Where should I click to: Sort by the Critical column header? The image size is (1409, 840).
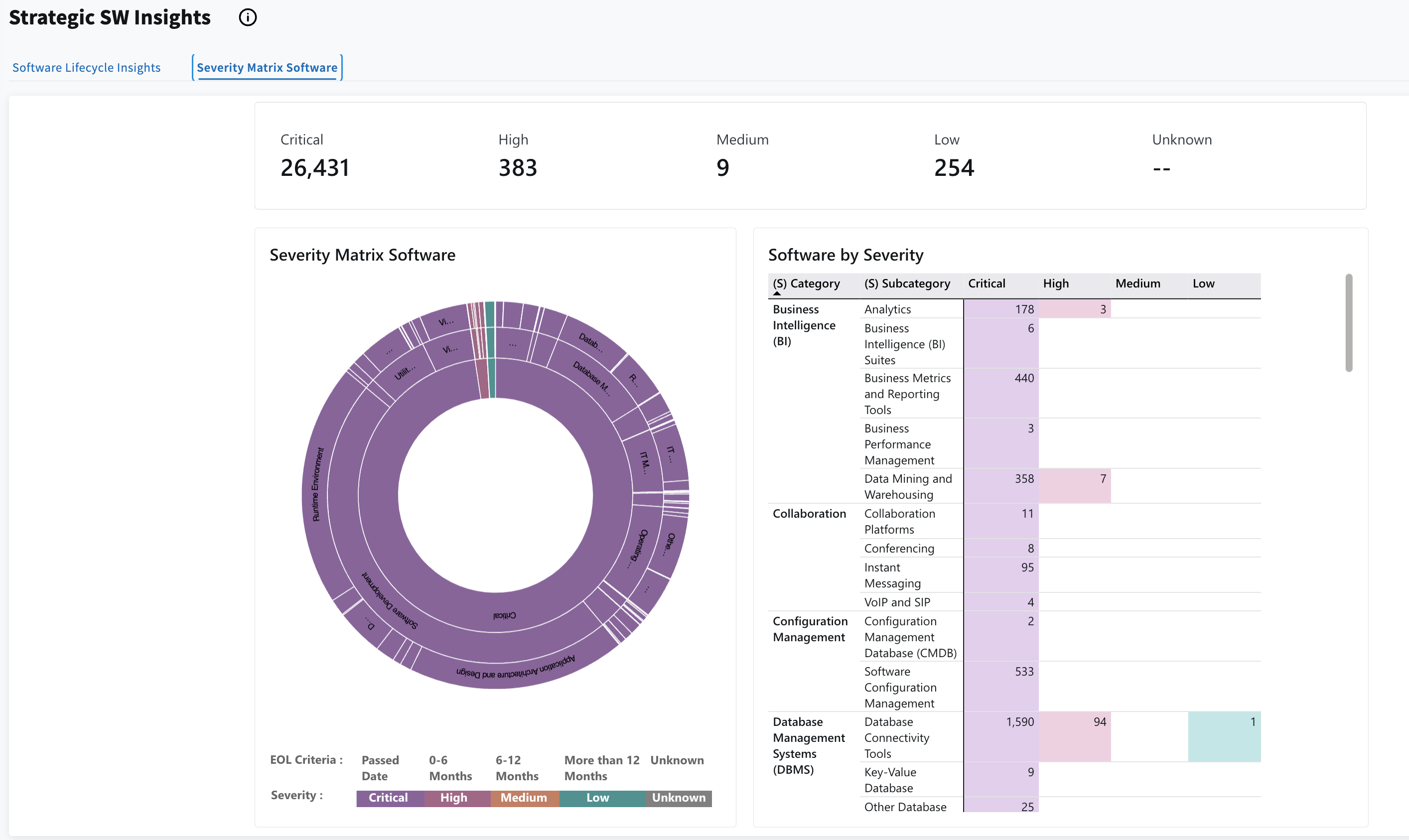click(986, 283)
